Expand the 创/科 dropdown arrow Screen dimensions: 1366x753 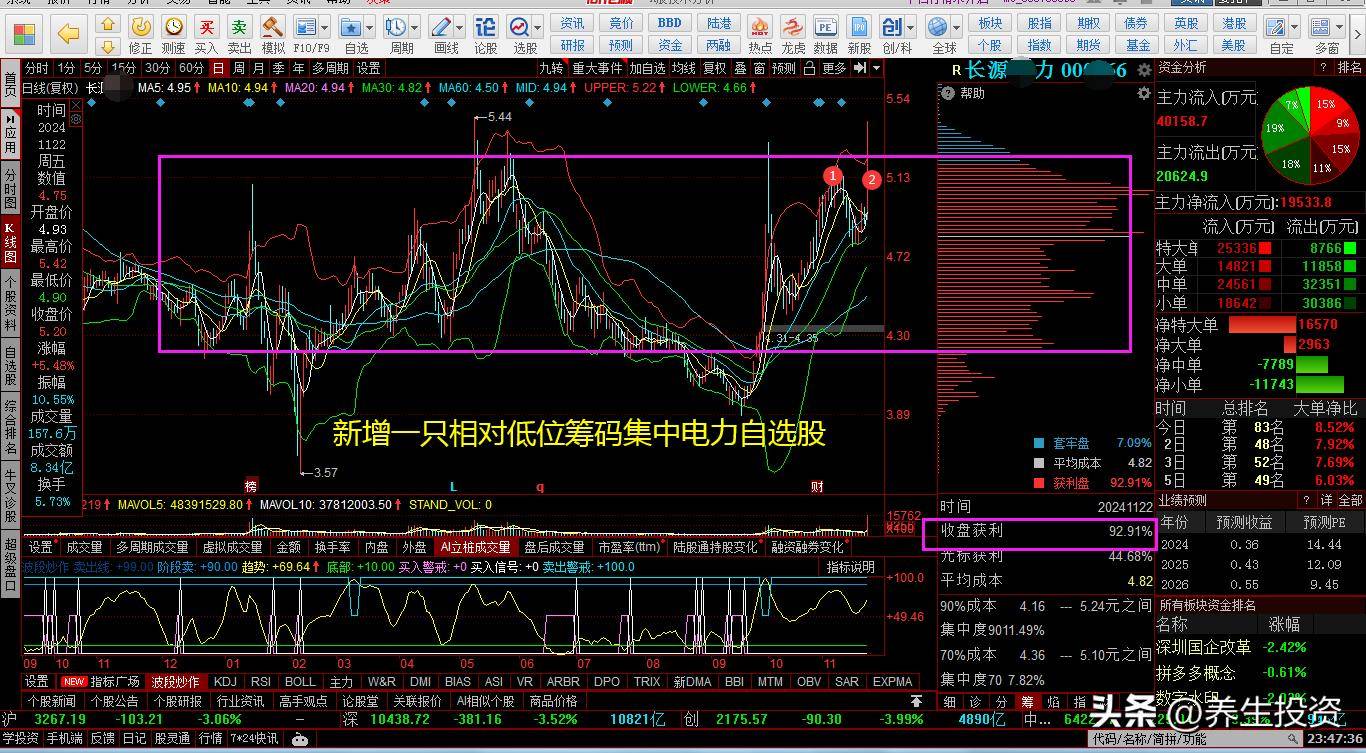pyautogui.click(x=912, y=27)
